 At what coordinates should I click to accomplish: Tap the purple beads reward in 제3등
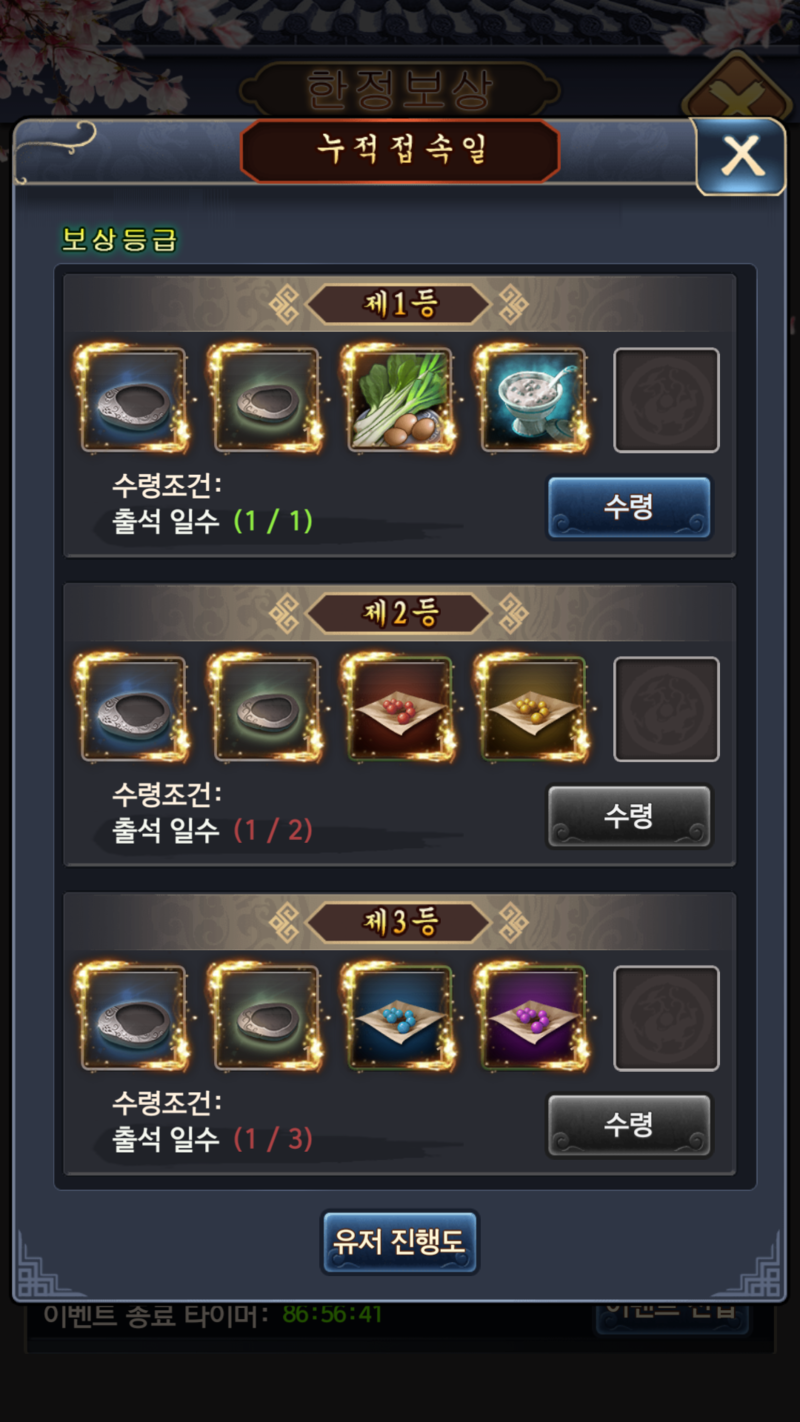tap(532, 1018)
